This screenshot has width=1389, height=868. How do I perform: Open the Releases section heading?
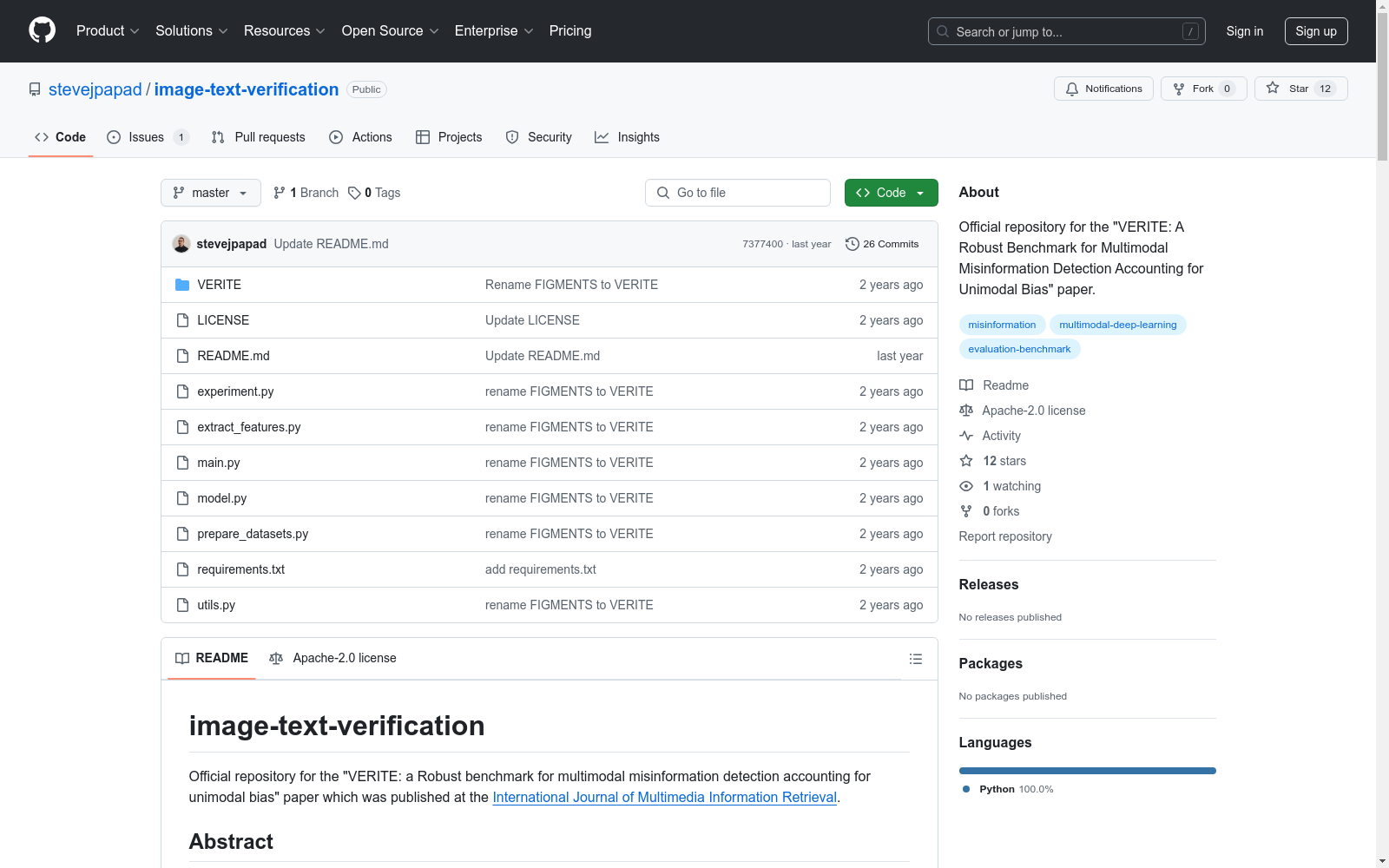click(989, 584)
